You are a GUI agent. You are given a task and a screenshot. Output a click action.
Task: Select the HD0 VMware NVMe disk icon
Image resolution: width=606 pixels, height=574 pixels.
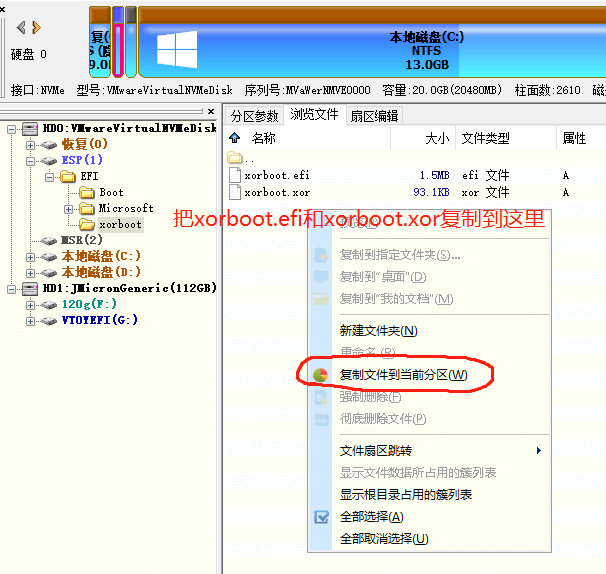29,128
